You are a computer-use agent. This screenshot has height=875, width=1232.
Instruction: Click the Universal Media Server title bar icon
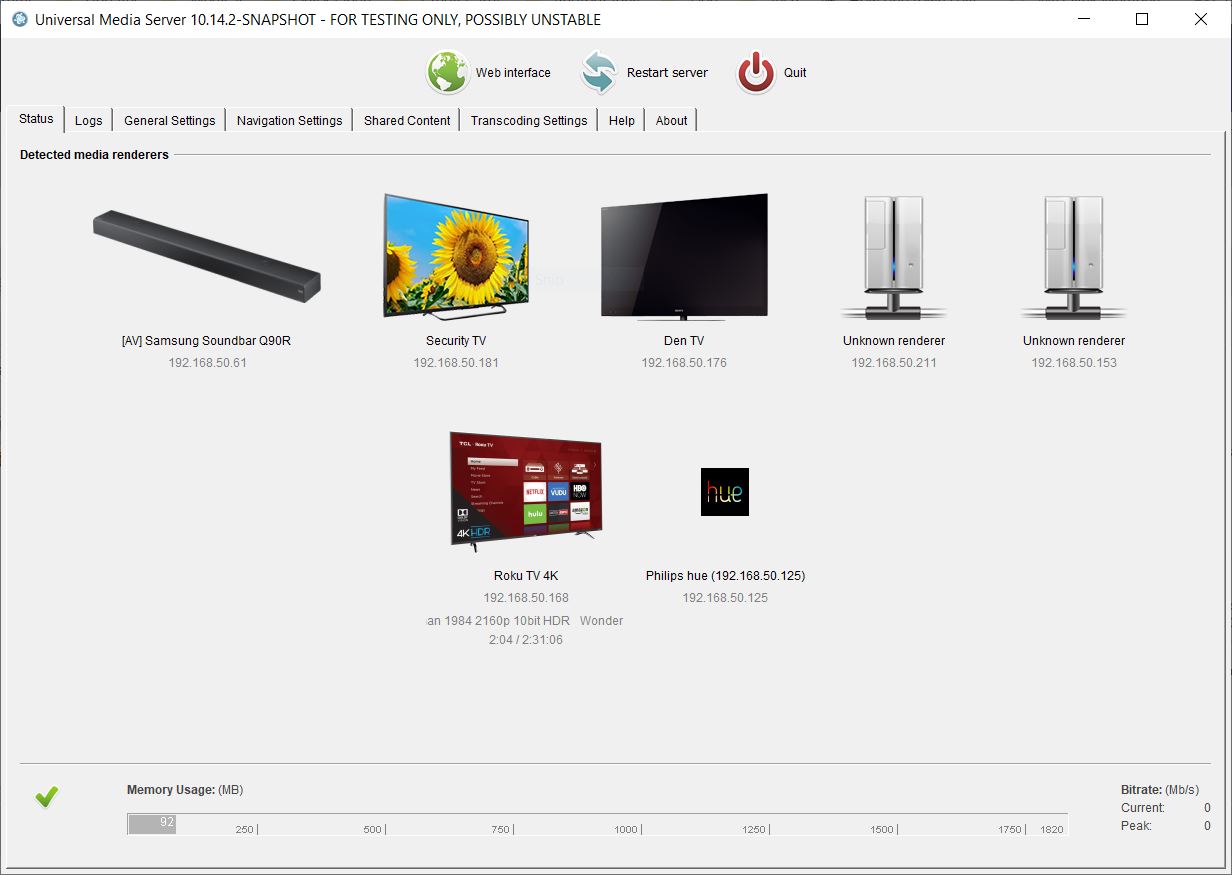19,19
